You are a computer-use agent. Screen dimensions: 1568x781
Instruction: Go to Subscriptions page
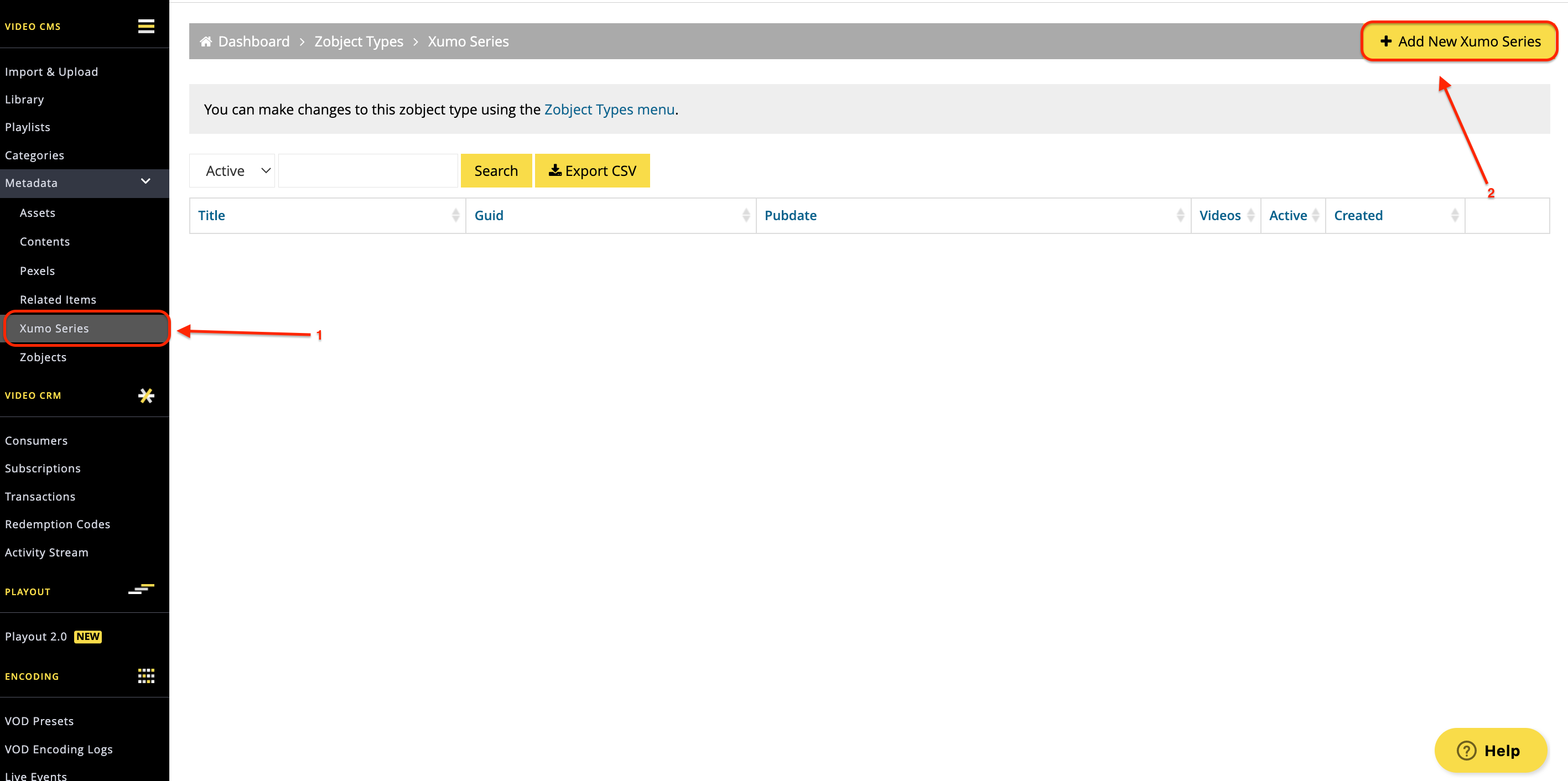coord(43,468)
